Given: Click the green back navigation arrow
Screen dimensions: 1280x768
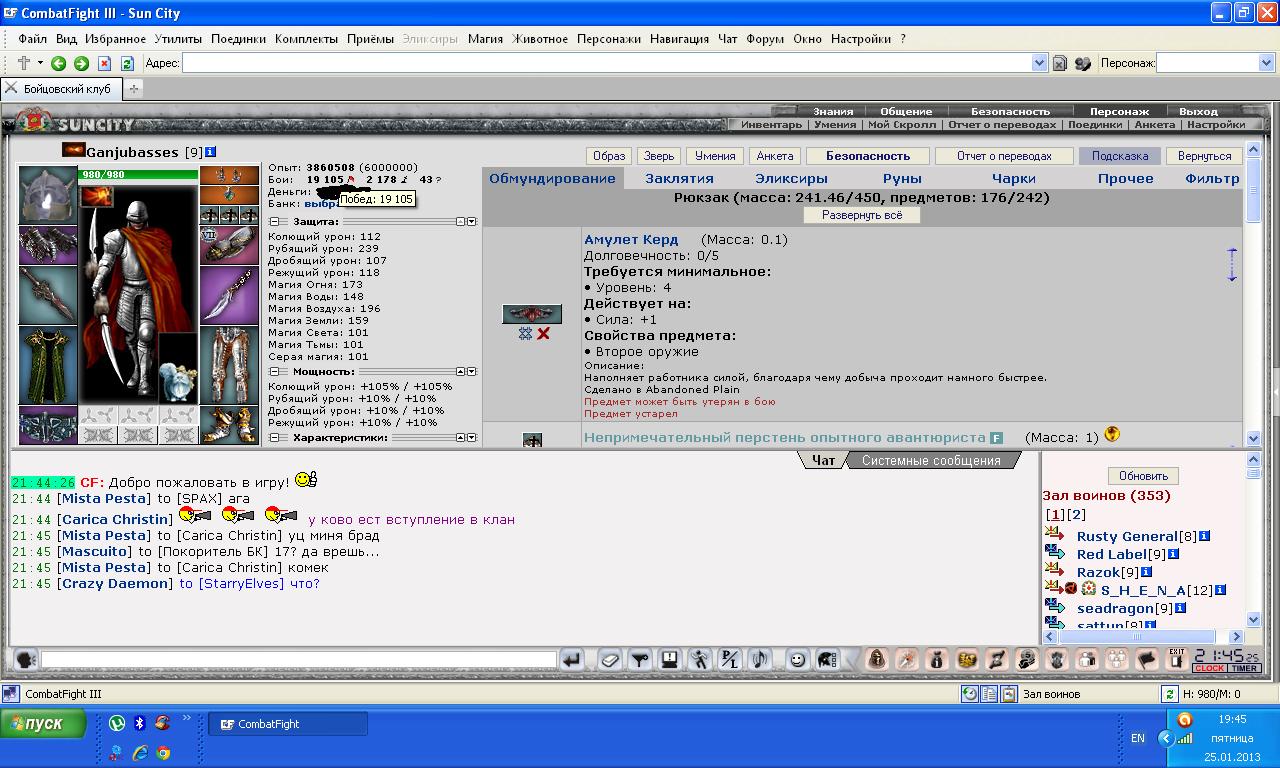Looking at the screenshot, I should click(x=58, y=63).
